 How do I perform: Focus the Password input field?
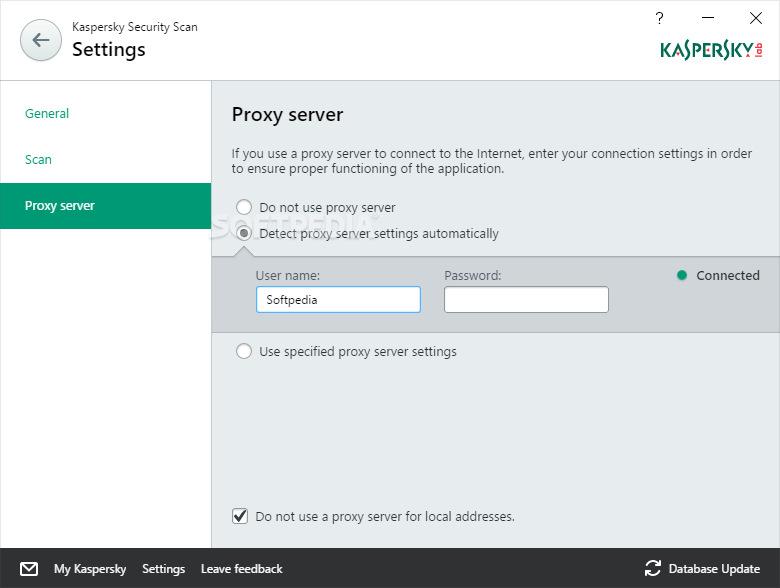526,299
